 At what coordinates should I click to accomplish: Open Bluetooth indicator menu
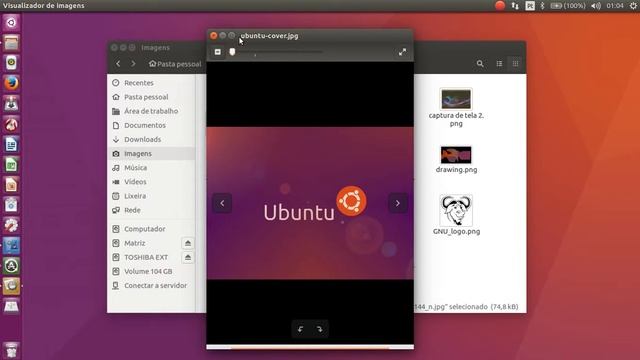tap(542, 5)
